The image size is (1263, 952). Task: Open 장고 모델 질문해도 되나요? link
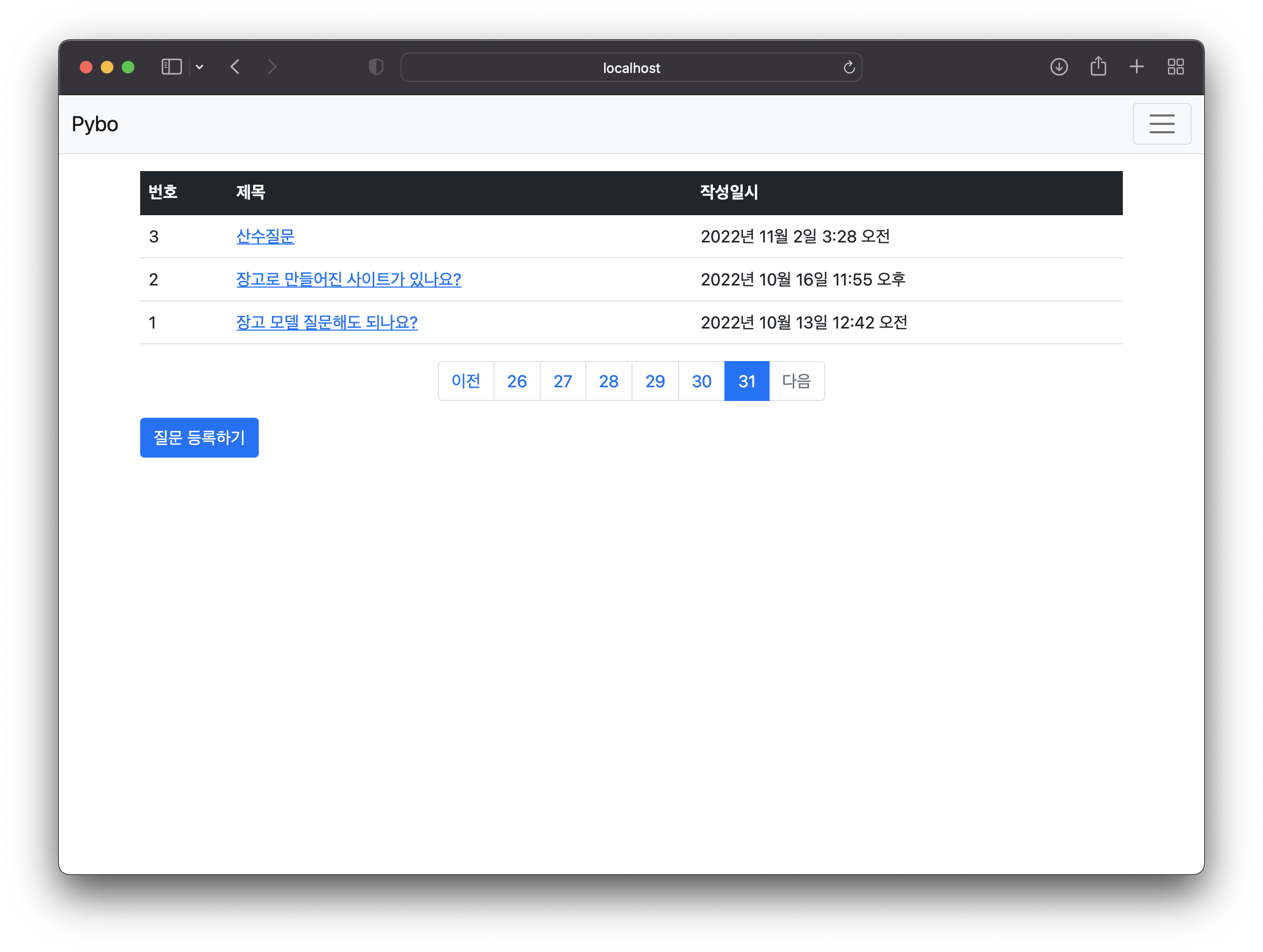point(327,322)
